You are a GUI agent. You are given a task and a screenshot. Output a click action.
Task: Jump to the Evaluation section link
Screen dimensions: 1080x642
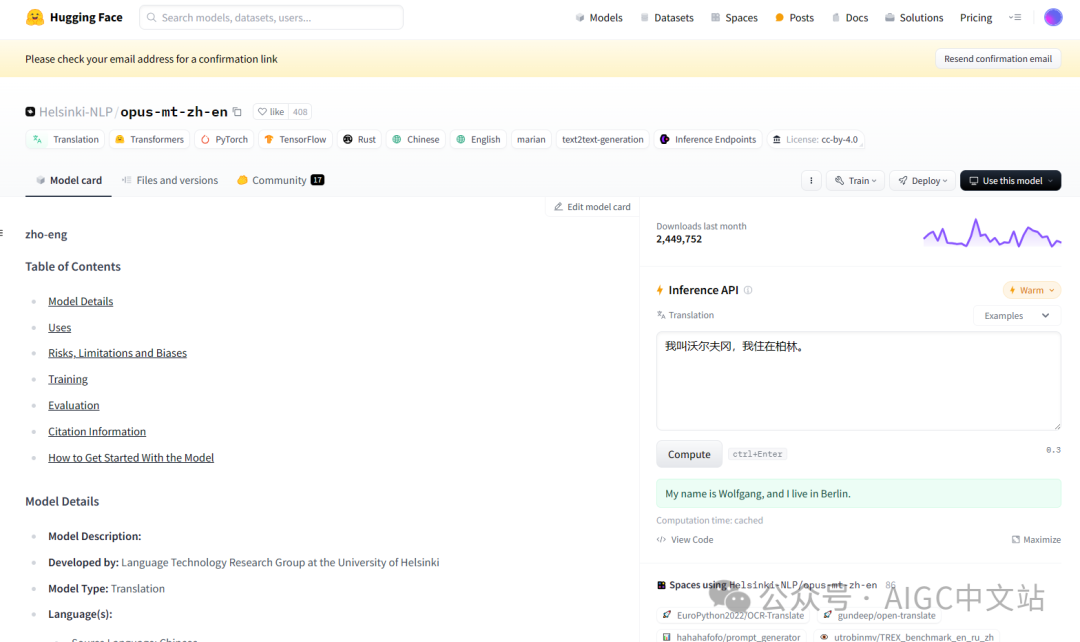click(x=74, y=405)
